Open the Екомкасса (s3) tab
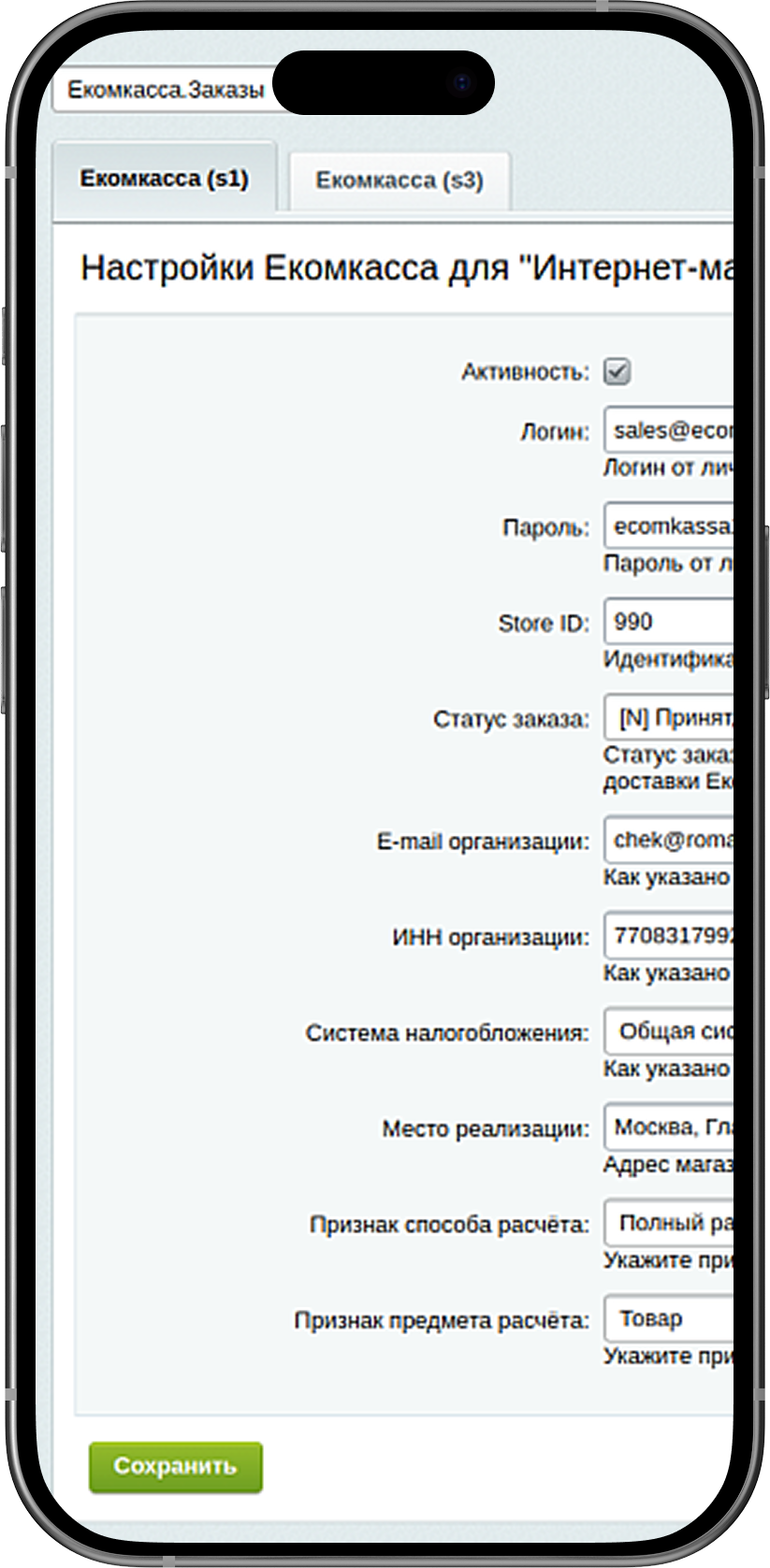 pos(400,180)
